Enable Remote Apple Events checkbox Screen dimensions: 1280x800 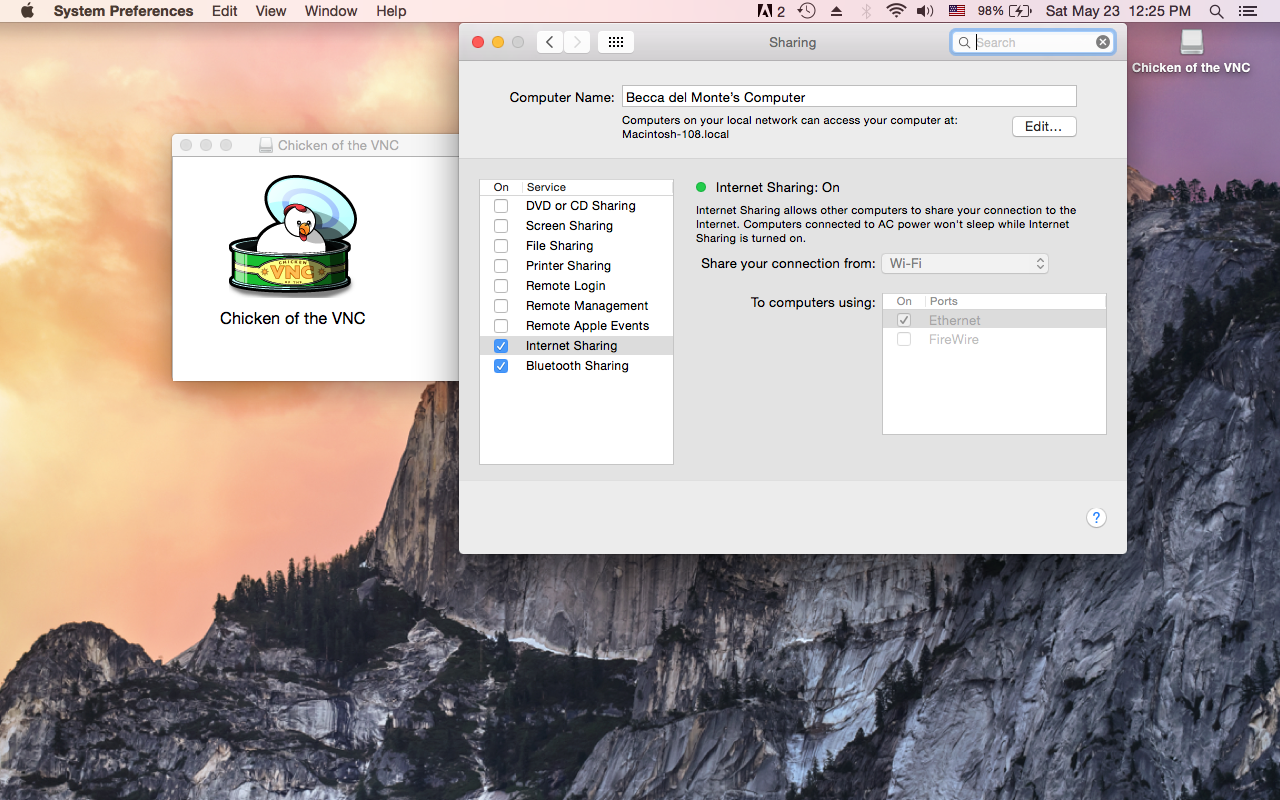(x=501, y=326)
